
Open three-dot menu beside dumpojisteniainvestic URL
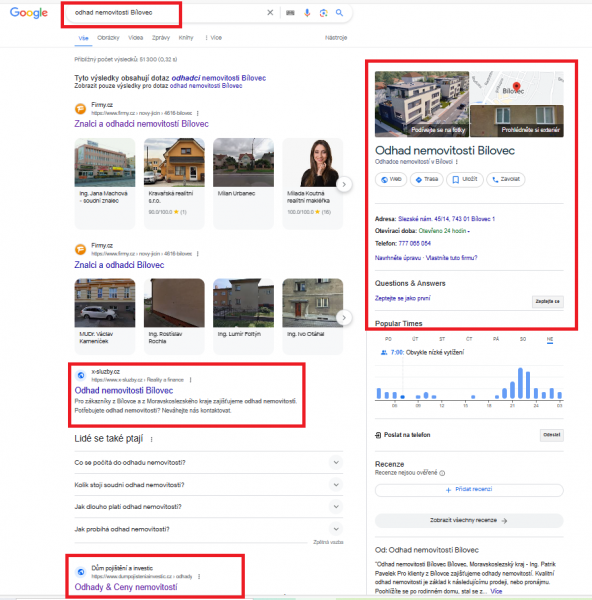coord(199,576)
